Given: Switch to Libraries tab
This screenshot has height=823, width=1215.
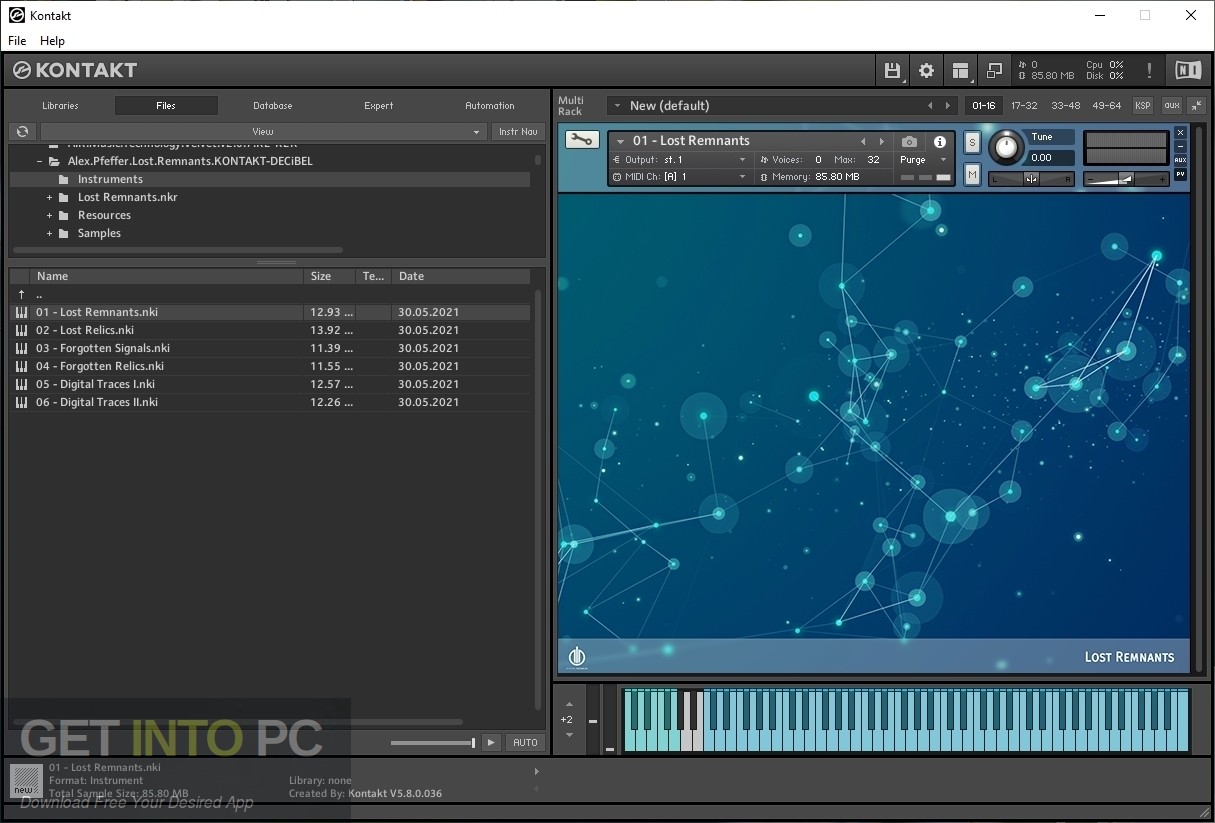Looking at the screenshot, I should pos(60,105).
